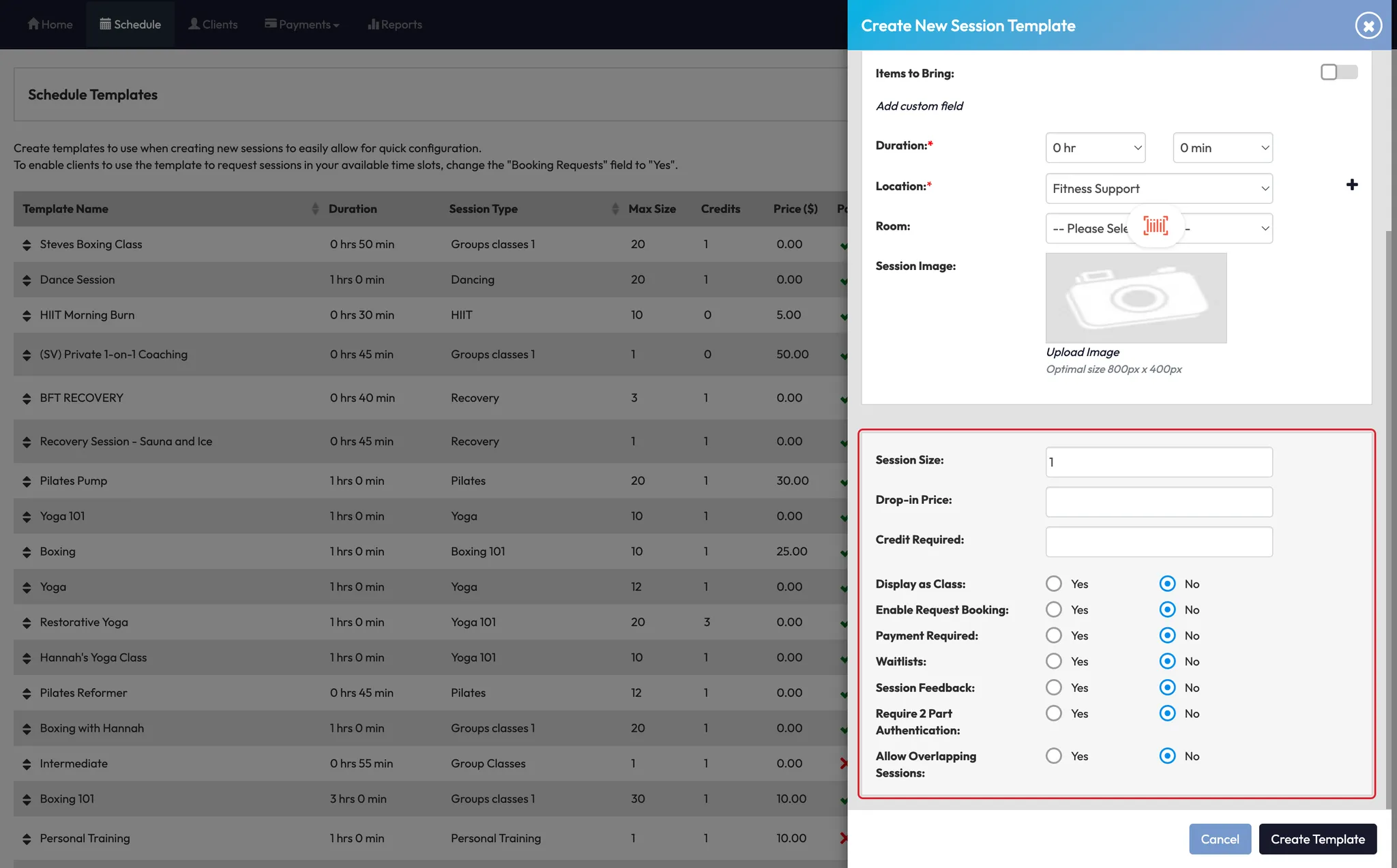Image resolution: width=1397 pixels, height=868 pixels.
Task: Open the duration minutes dropdown
Action: (1222, 148)
